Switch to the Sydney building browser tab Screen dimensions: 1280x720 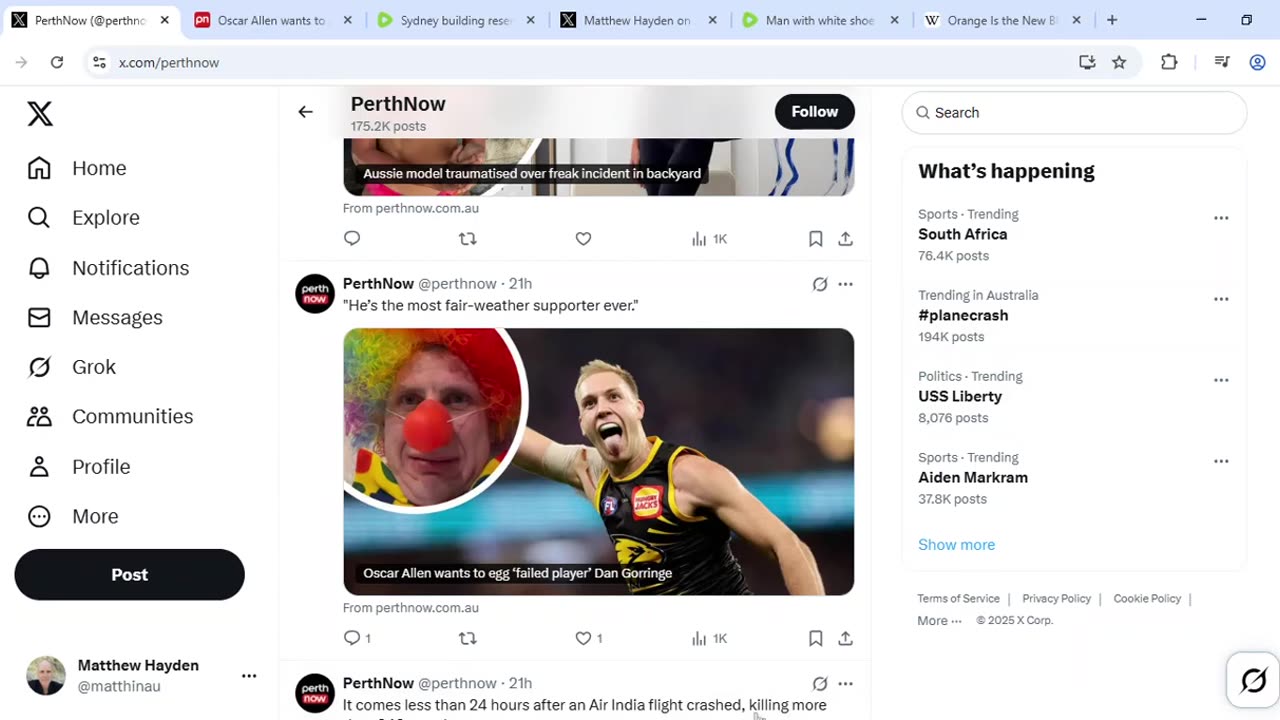tap(456, 20)
